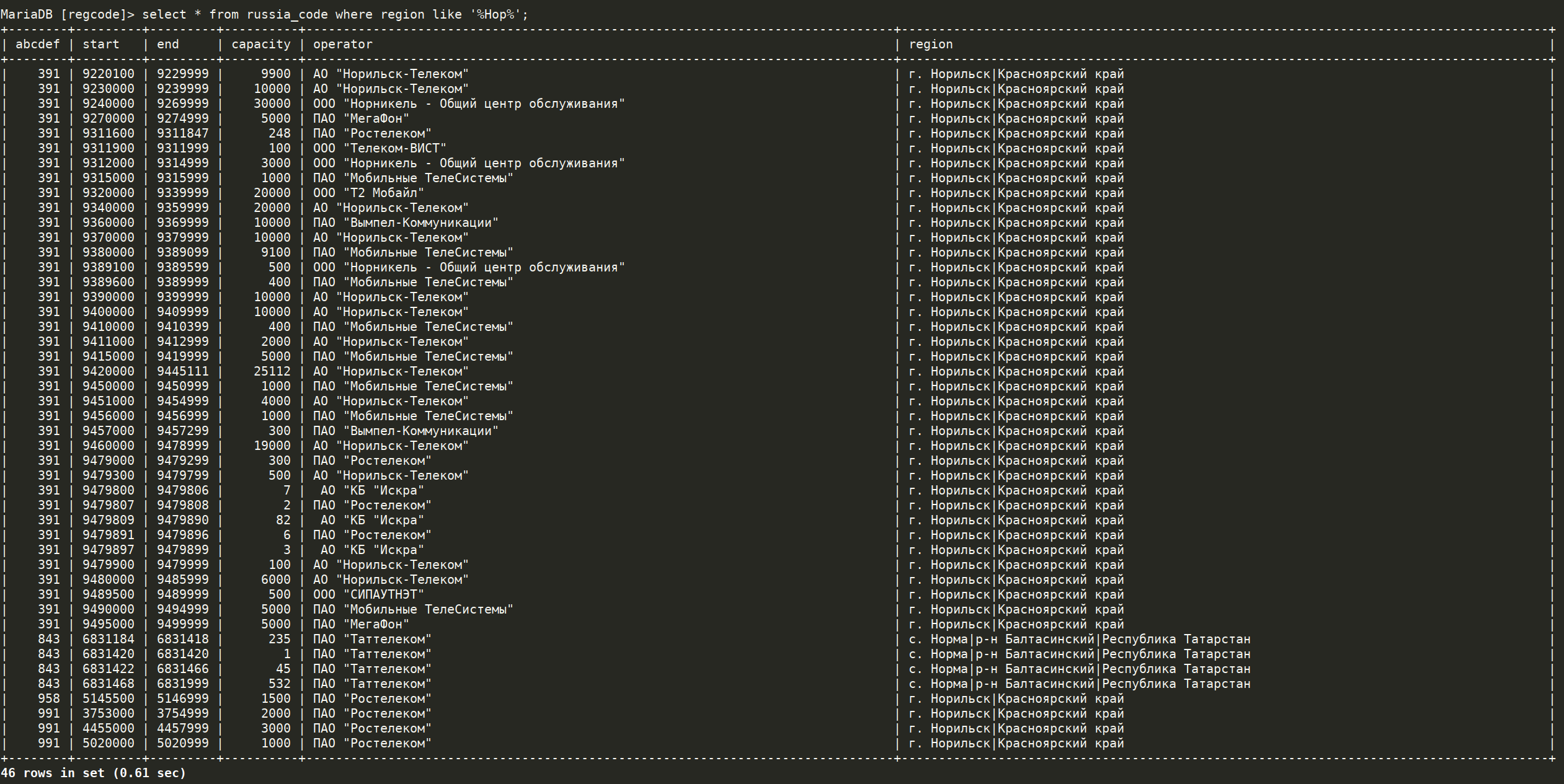Click end value 4457999
Viewport: 1564px width, 784px height.
coord(183,728)
